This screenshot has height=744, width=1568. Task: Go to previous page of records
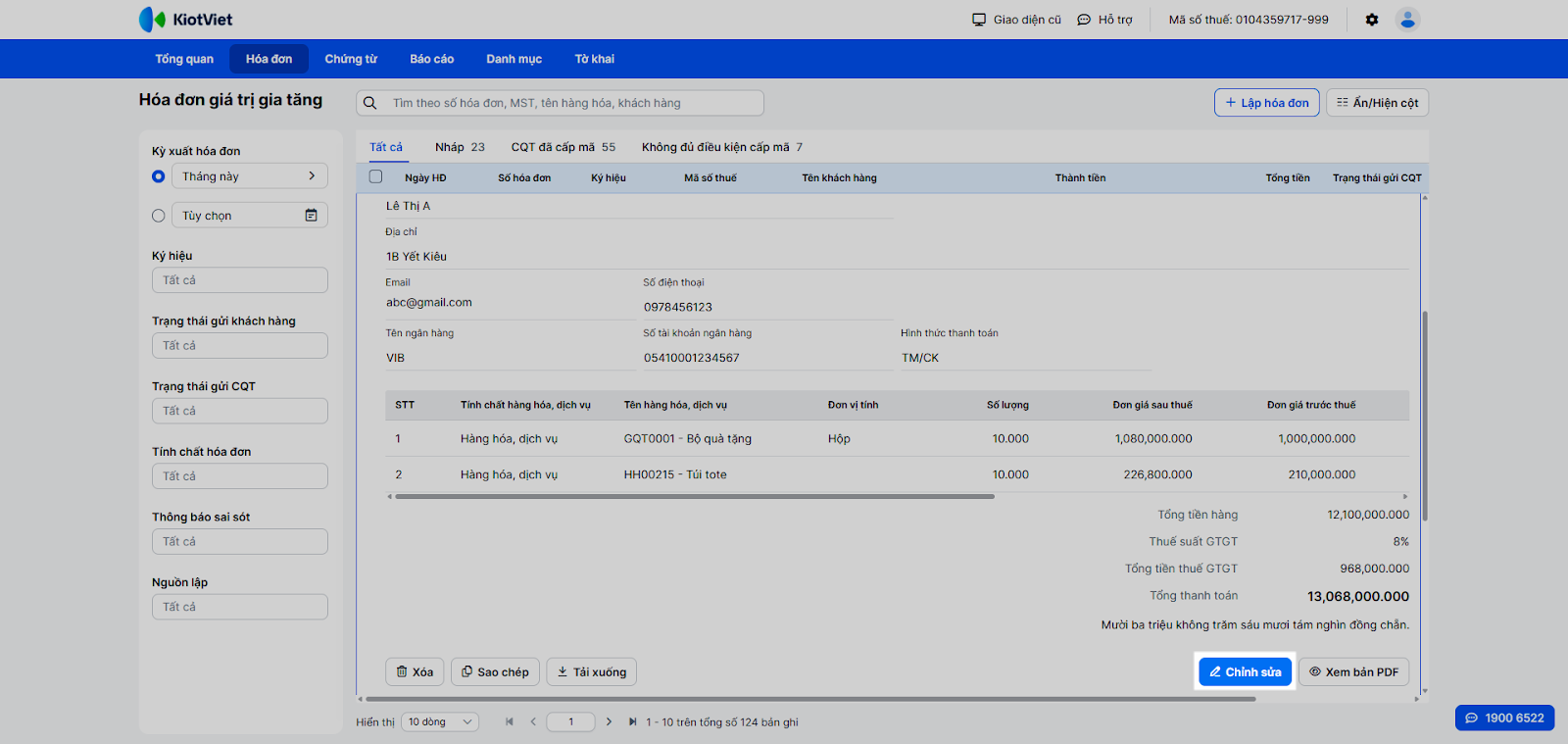(x=533, y=722)
